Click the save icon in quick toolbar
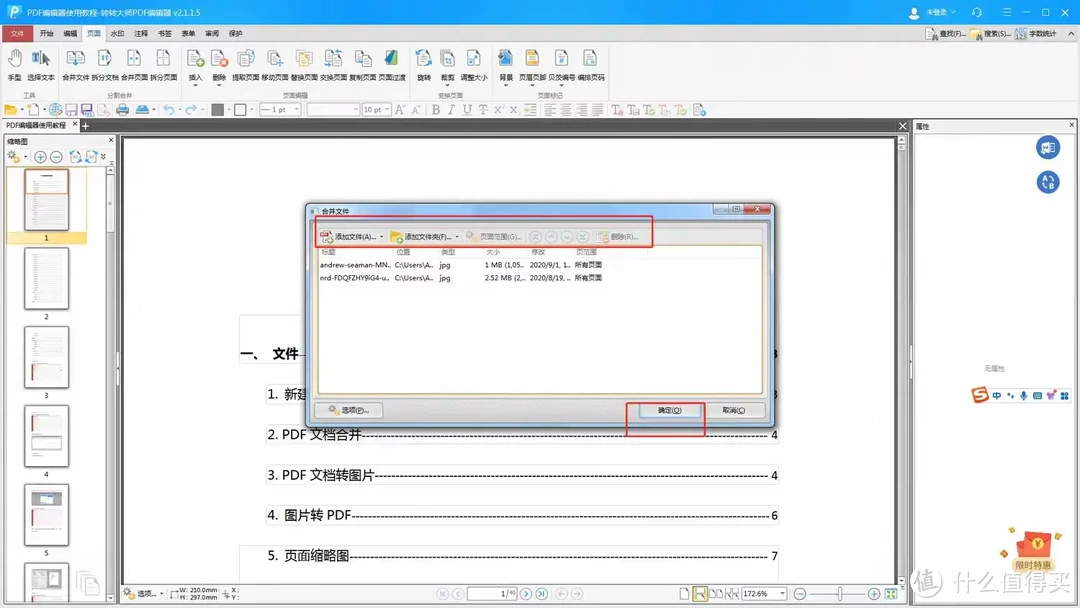This screenshot has width=1080, height=608. click(x=71, y=109)
